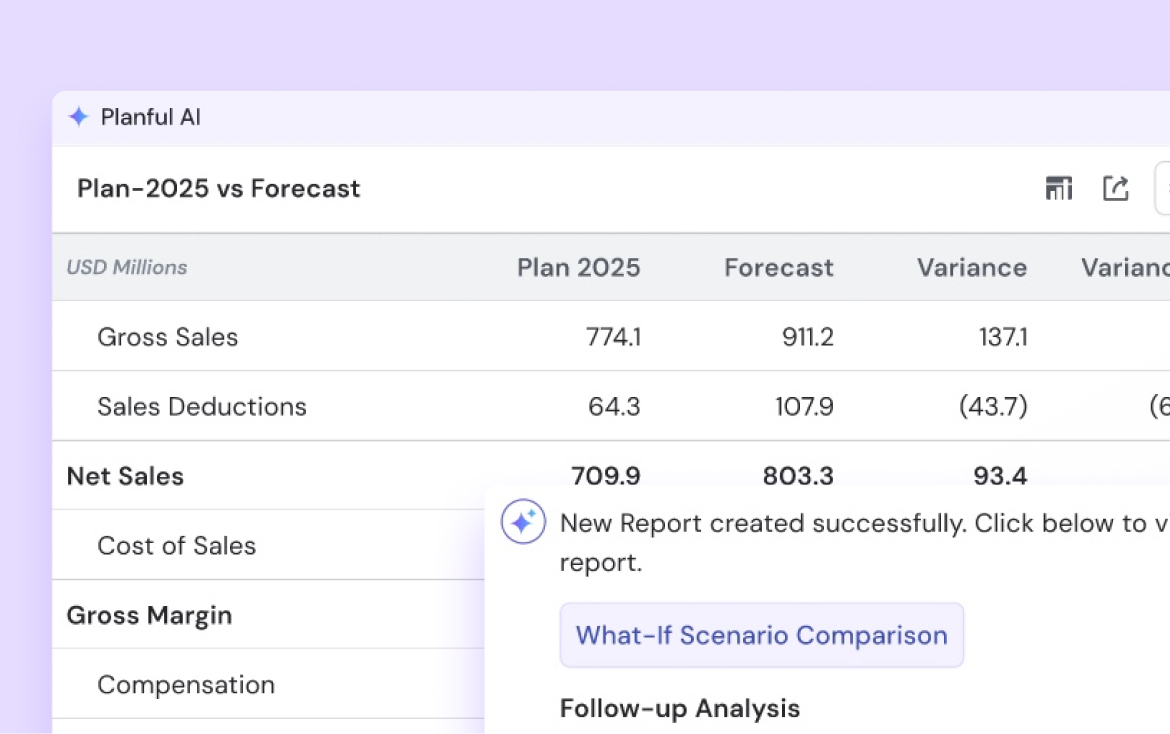Click the Planful AI sparkle icon
The image size is (1170, 734).
[78, 117]
